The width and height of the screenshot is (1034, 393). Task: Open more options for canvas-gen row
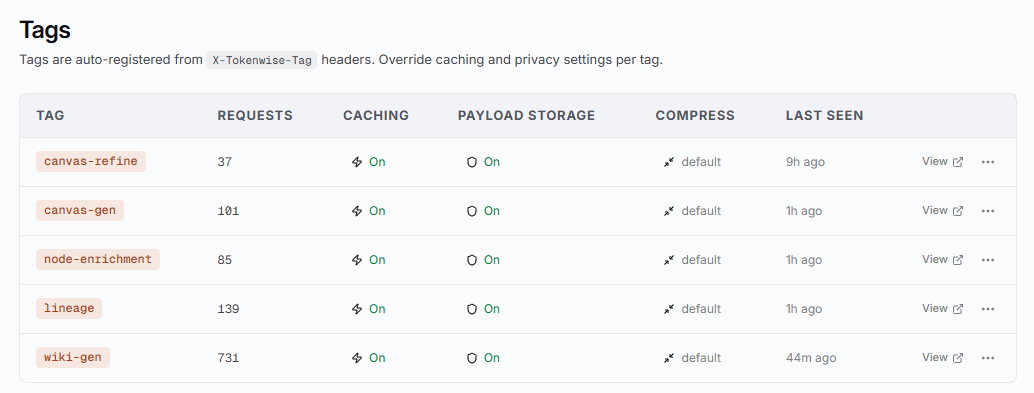coord(987,211)
